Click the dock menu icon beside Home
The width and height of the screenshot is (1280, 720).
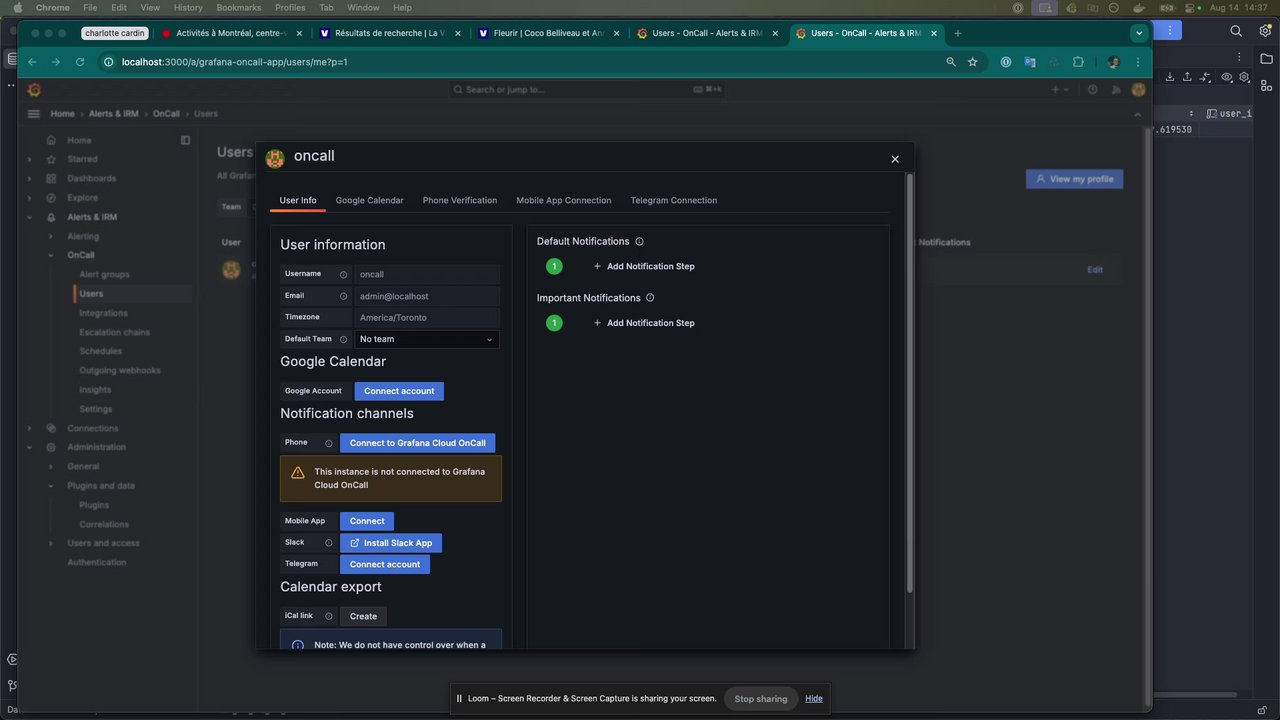pyautogui.click(x=185, y=140)
